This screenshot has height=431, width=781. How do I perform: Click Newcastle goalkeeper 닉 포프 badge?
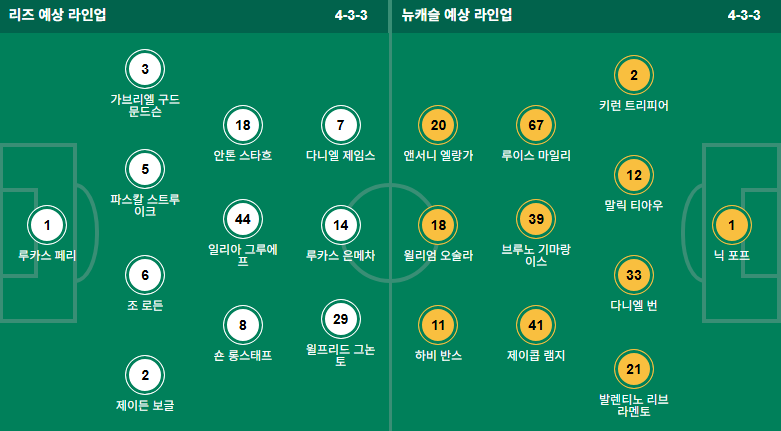(732, 225)
